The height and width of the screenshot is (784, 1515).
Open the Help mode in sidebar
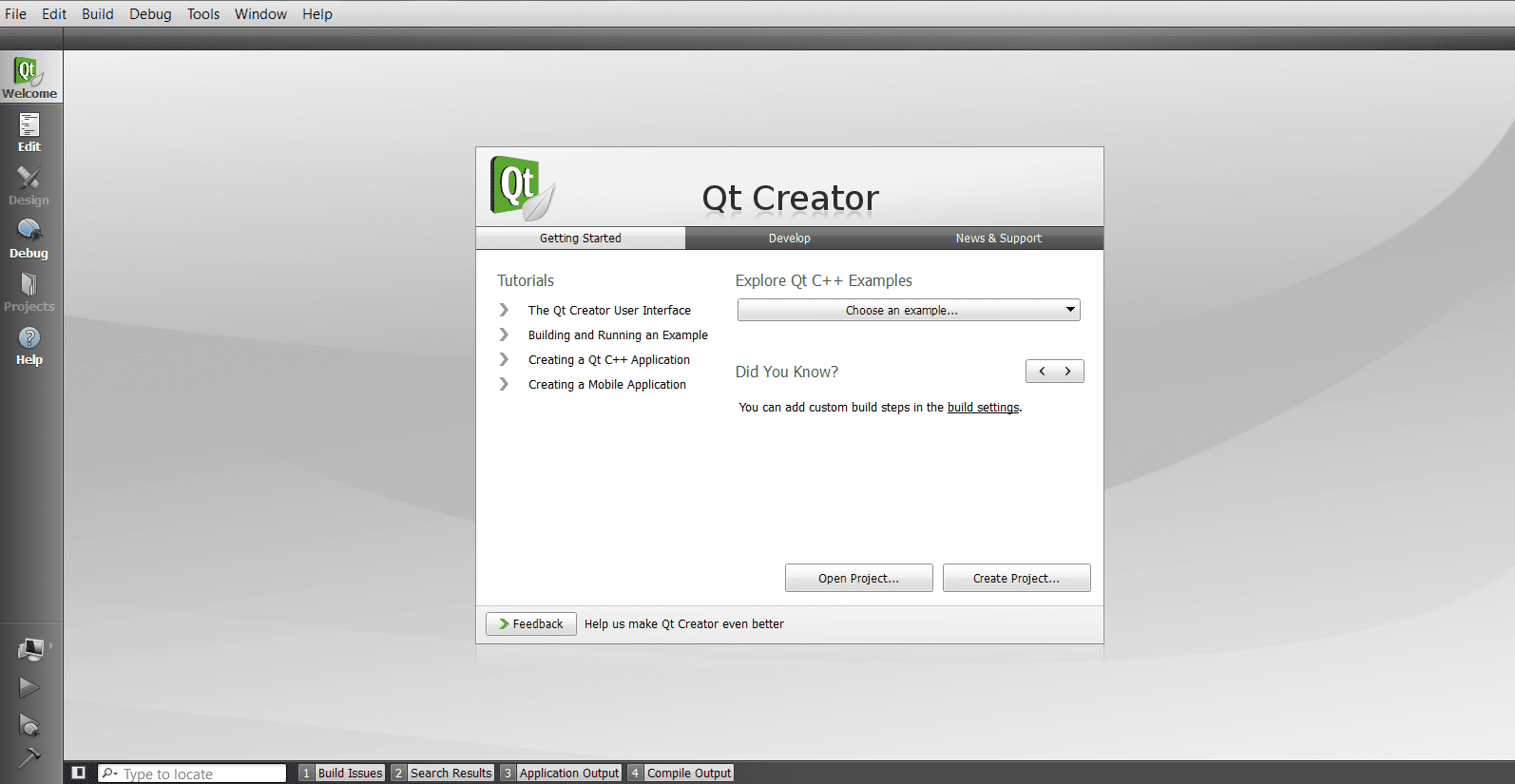[x=29, y=345]
